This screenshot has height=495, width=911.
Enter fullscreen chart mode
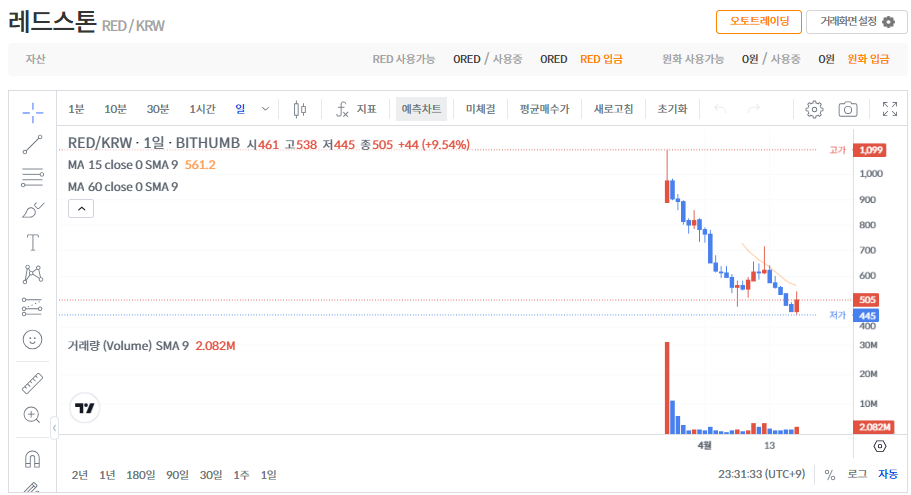890,109
